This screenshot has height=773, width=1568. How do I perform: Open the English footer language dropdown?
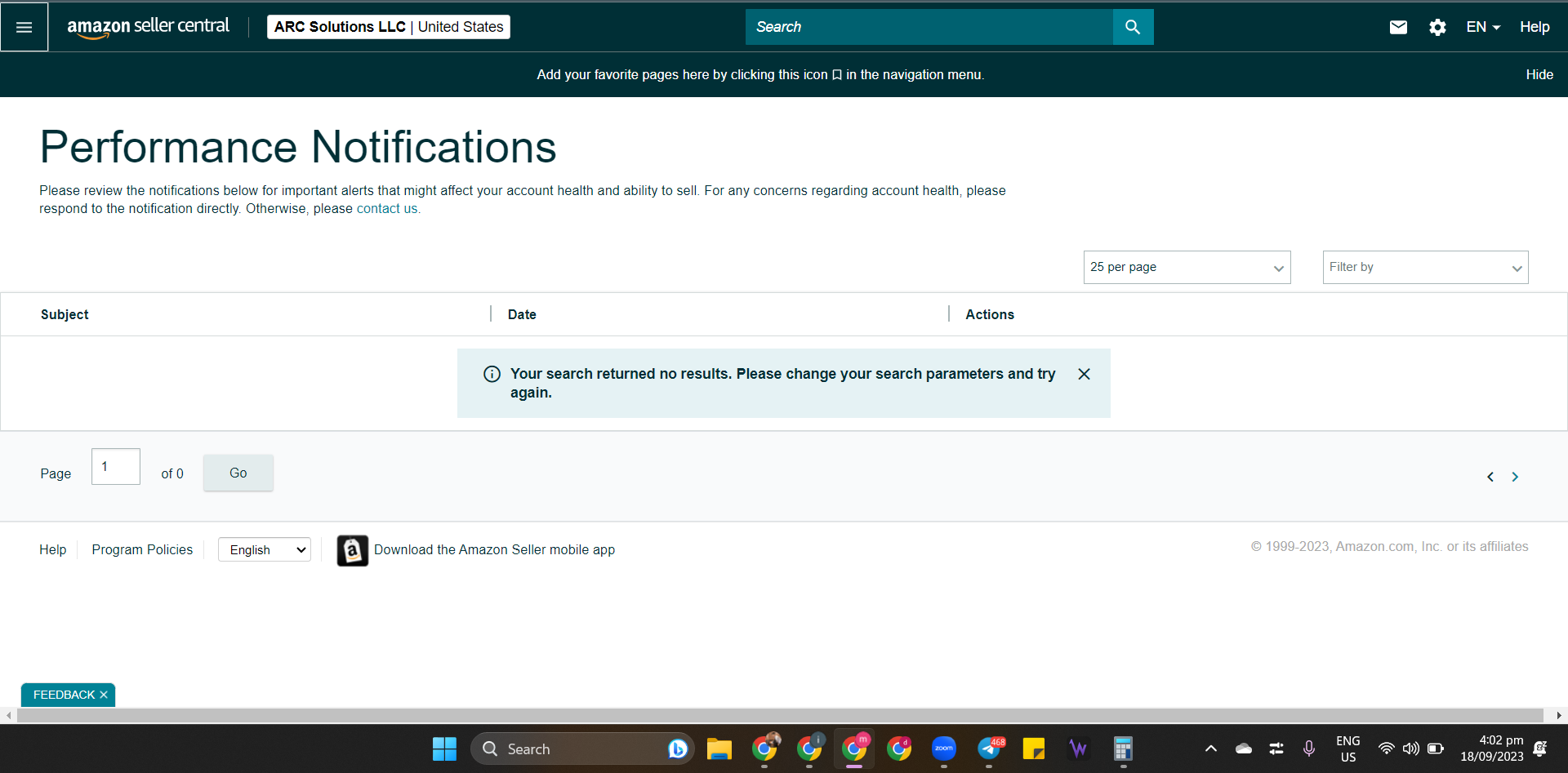click(265, 550)
